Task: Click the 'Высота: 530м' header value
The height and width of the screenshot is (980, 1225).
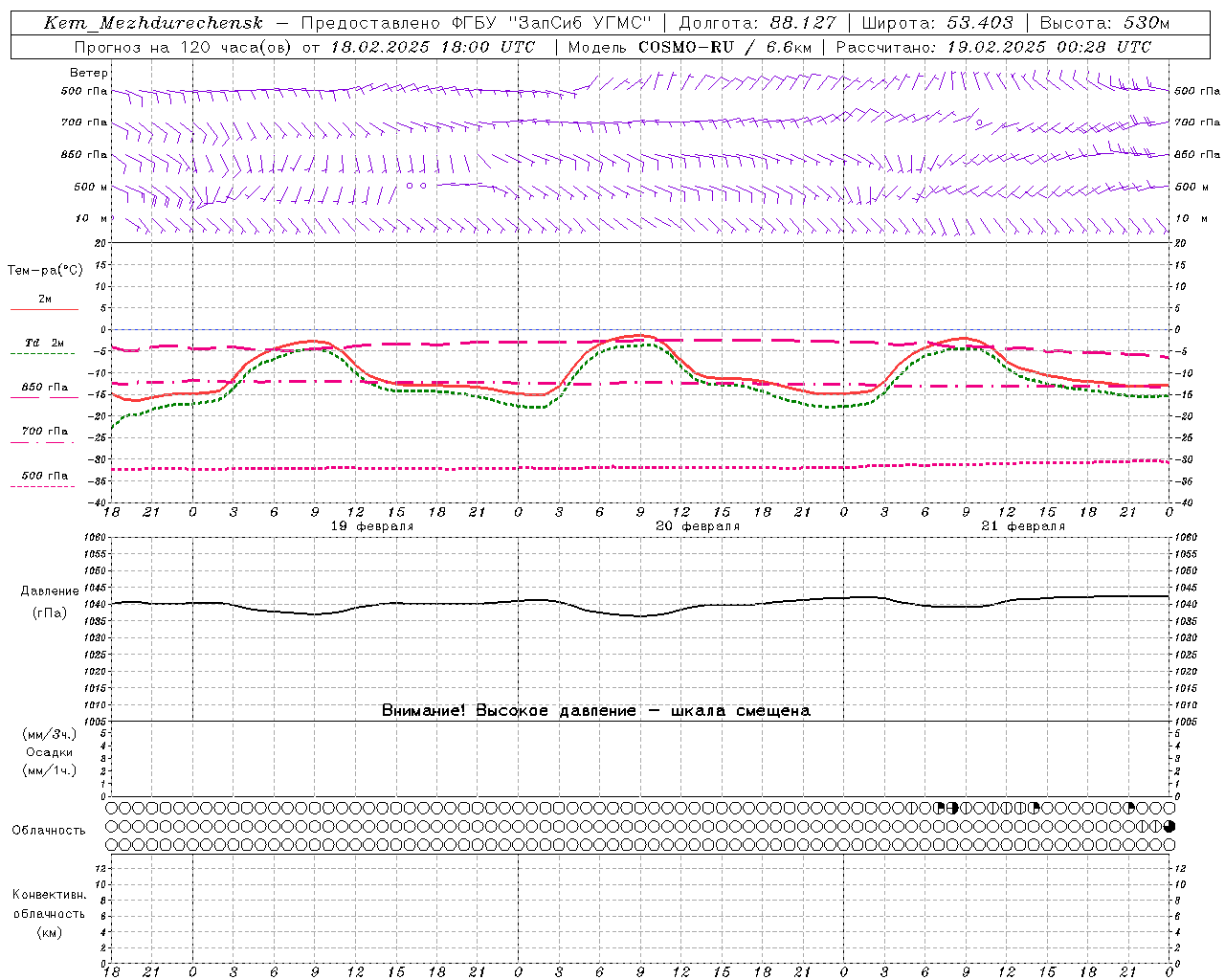Action: point(1104,23)
